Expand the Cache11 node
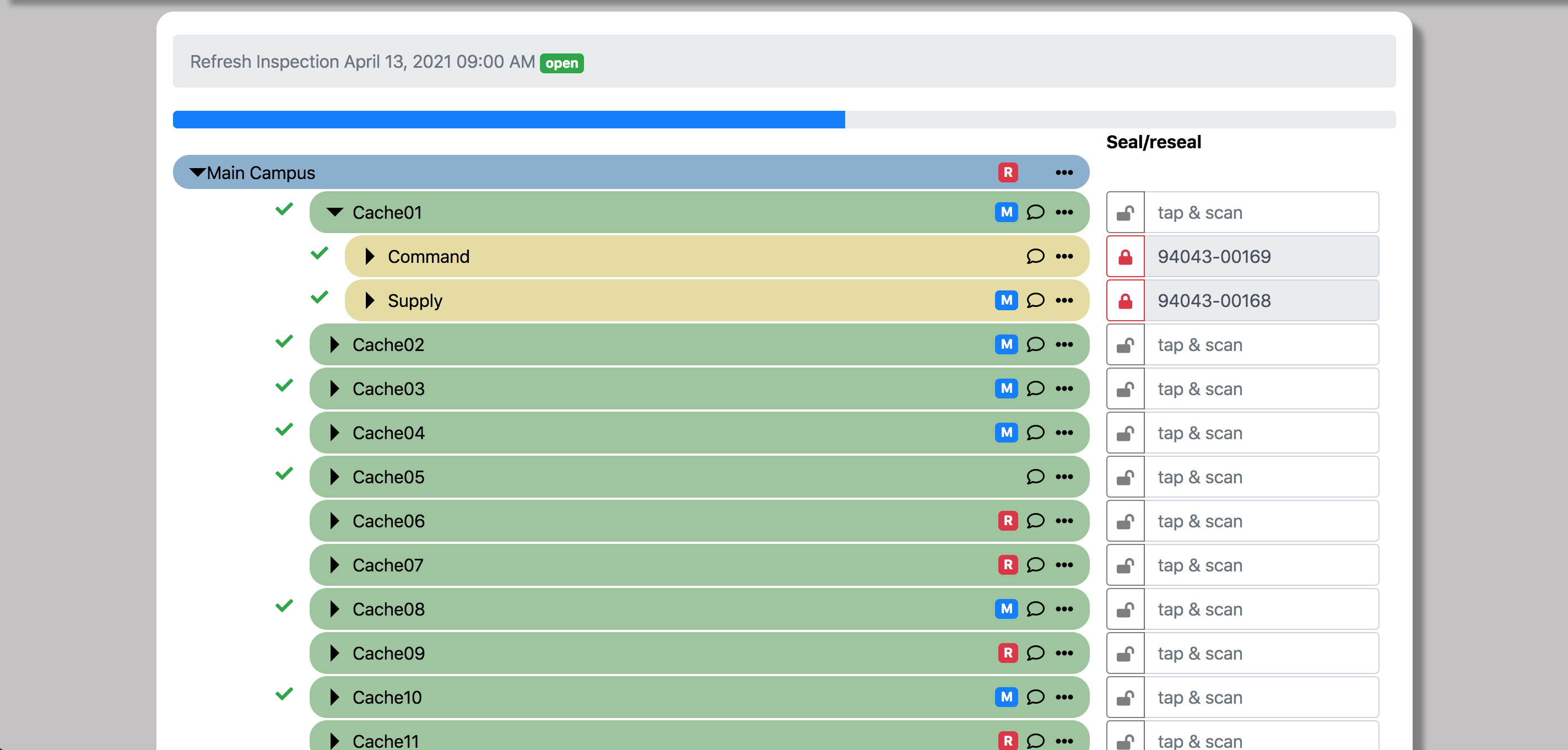The width and height of the screenshot is (1568, 750). (334, 741)
